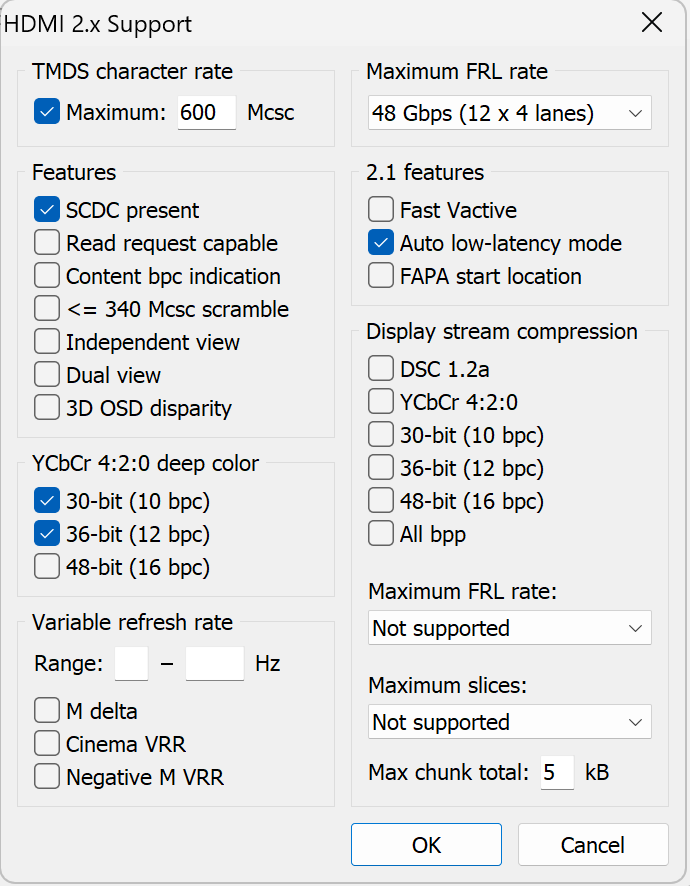Uncheck 30-bit (10 bpc) YCbCr 4:2:0 deep color
690x886 pixels.
click(47, 501)
